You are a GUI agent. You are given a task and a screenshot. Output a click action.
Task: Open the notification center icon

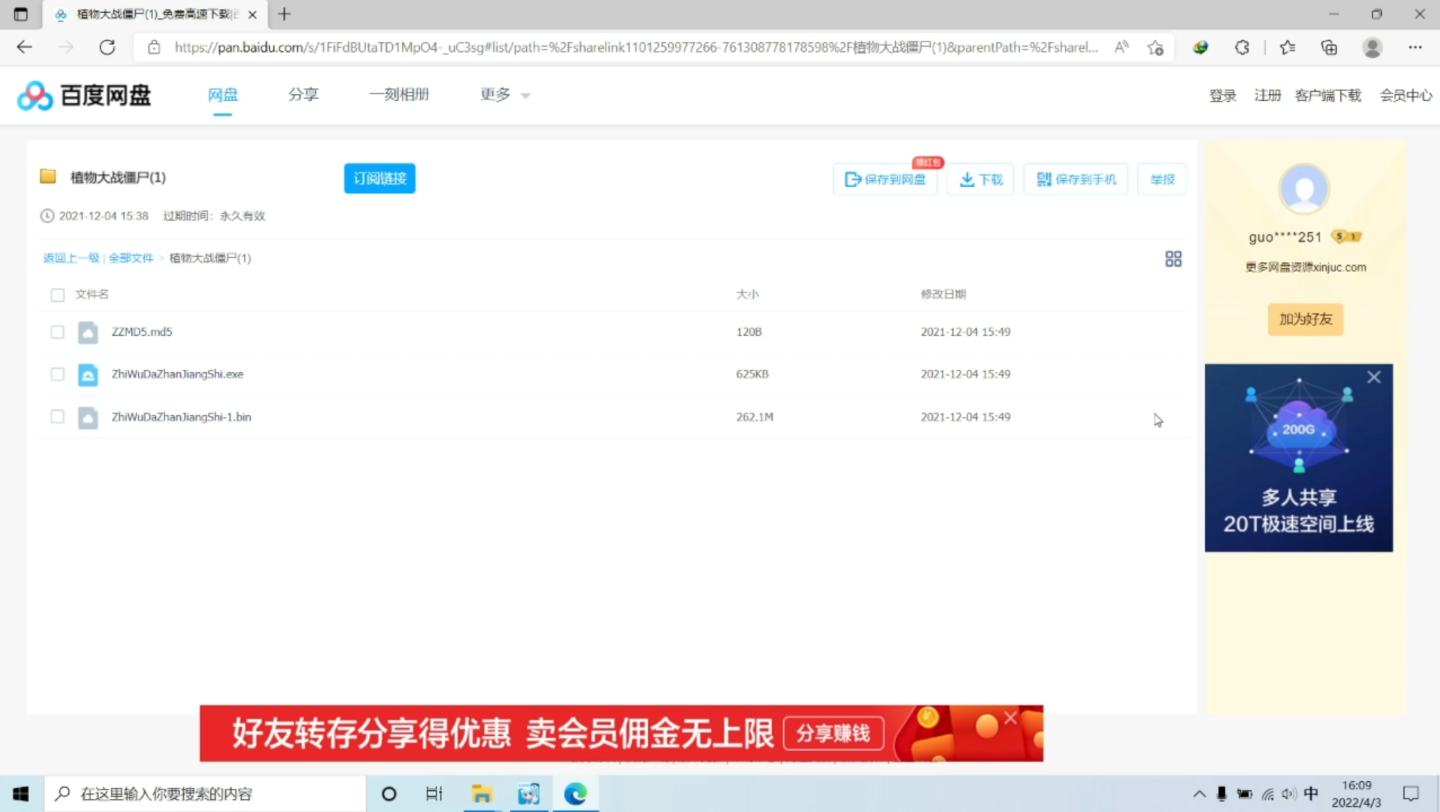1411,794
